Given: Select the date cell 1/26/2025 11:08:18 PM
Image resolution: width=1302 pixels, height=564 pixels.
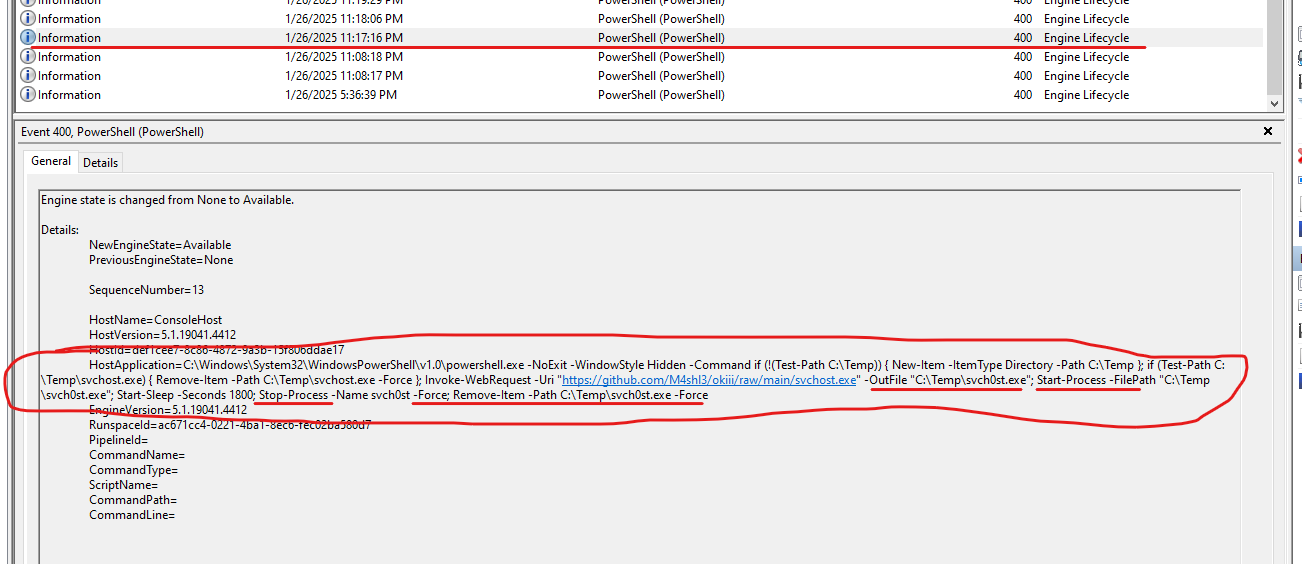Looking at the screenshot, I should (344, 57).
